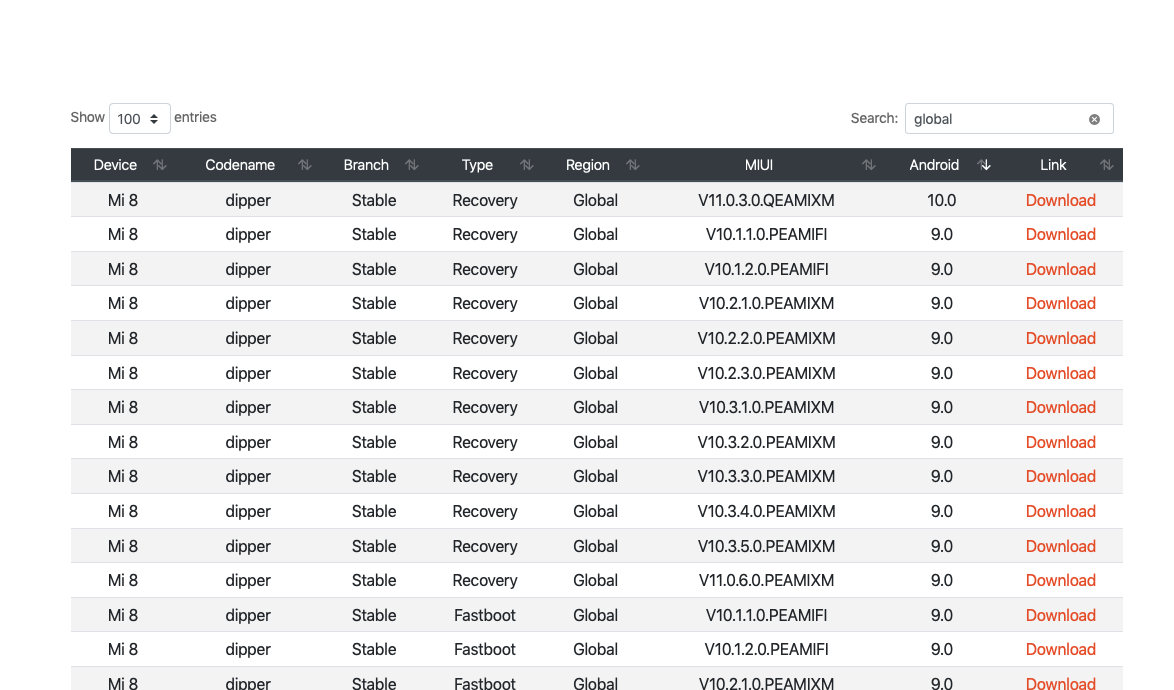Screen dimensions: 1174x690
Task: Sort table by Branch column
Action: click(411, 165)
